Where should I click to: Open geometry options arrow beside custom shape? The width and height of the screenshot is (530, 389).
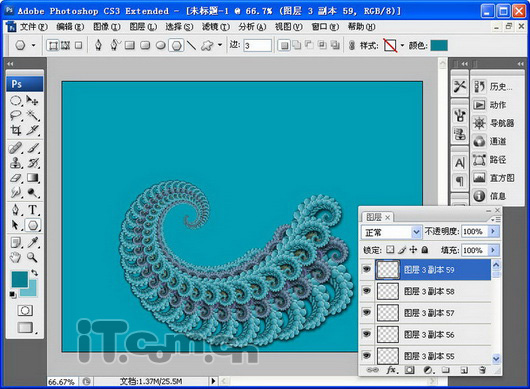point(220,45)
